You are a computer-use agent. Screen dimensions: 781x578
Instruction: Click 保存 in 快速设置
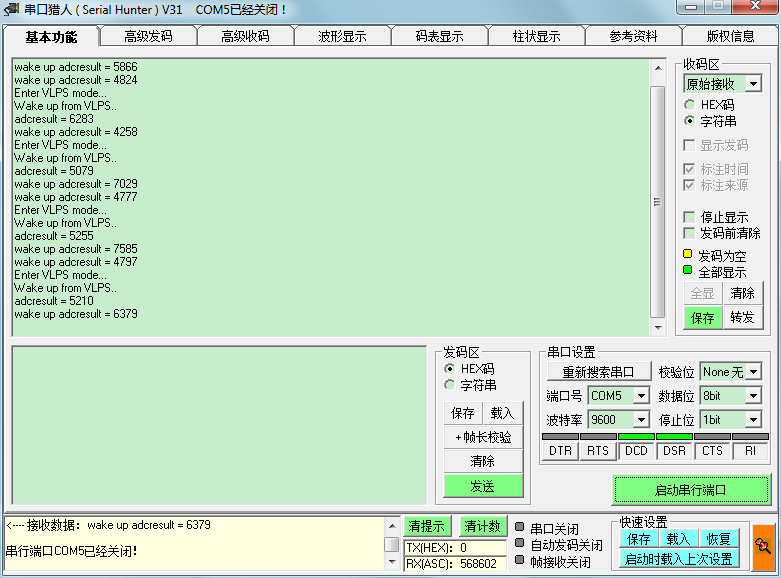(639, 539)
